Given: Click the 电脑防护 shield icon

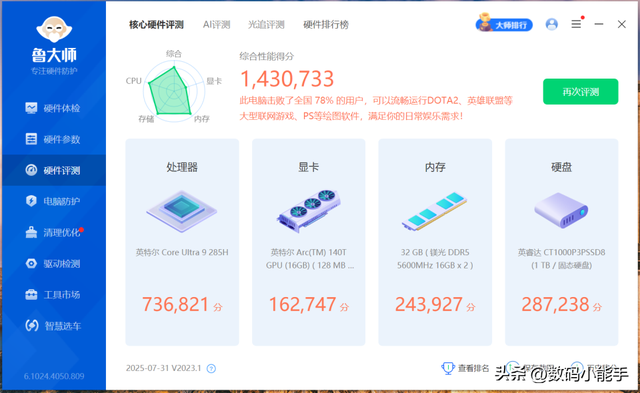Looking at the screenshot, I should [x=31, y=201].
